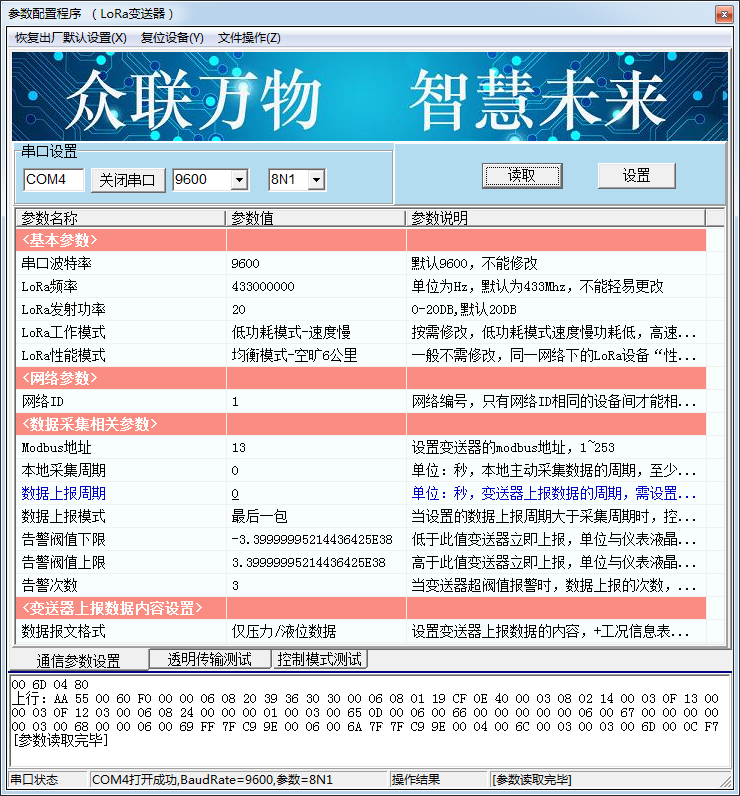
Task: Select the <变送器上报数据内容设置> section row
Action: point(361,608)
